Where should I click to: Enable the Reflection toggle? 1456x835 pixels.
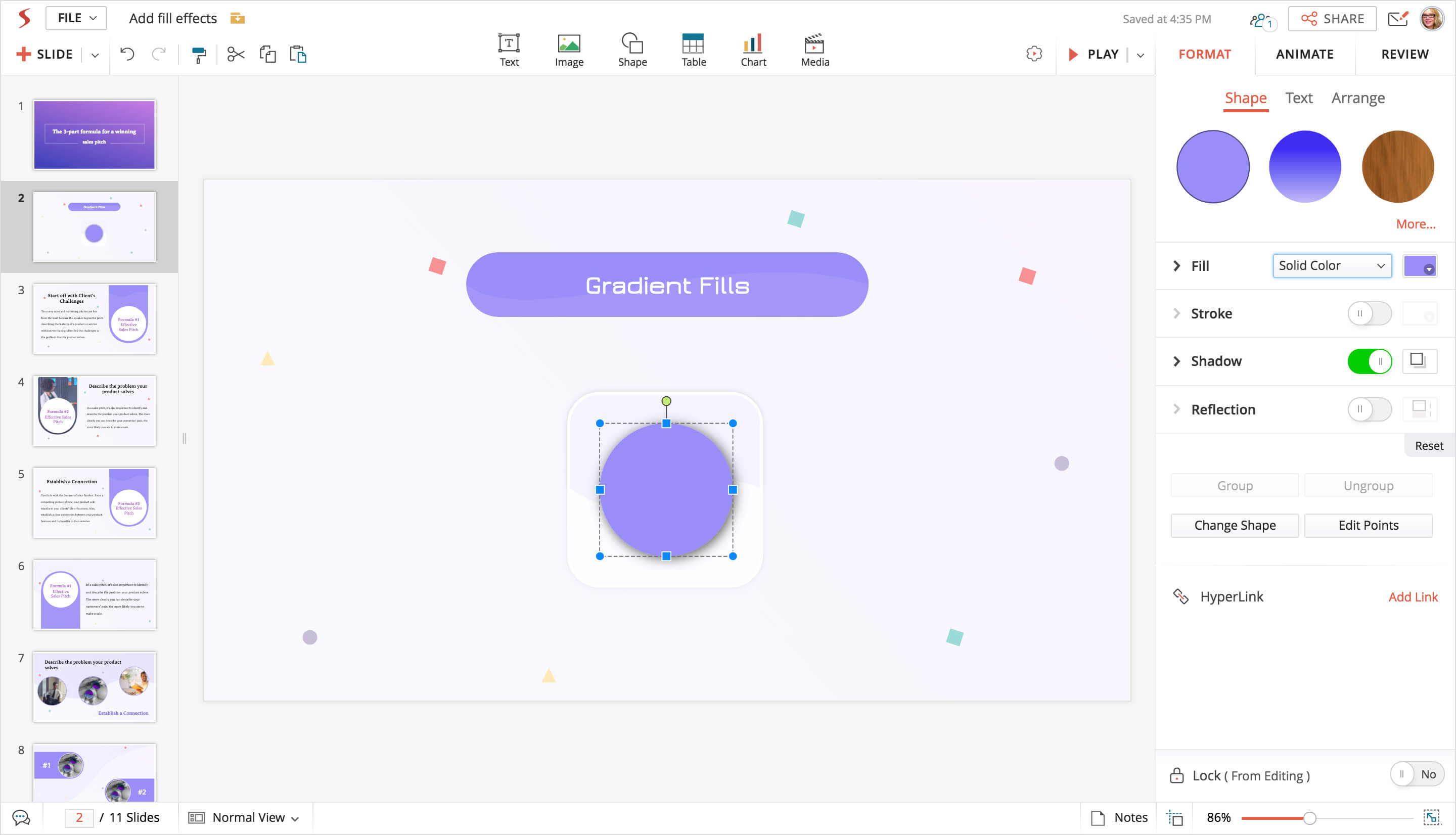coord(1369,409)
